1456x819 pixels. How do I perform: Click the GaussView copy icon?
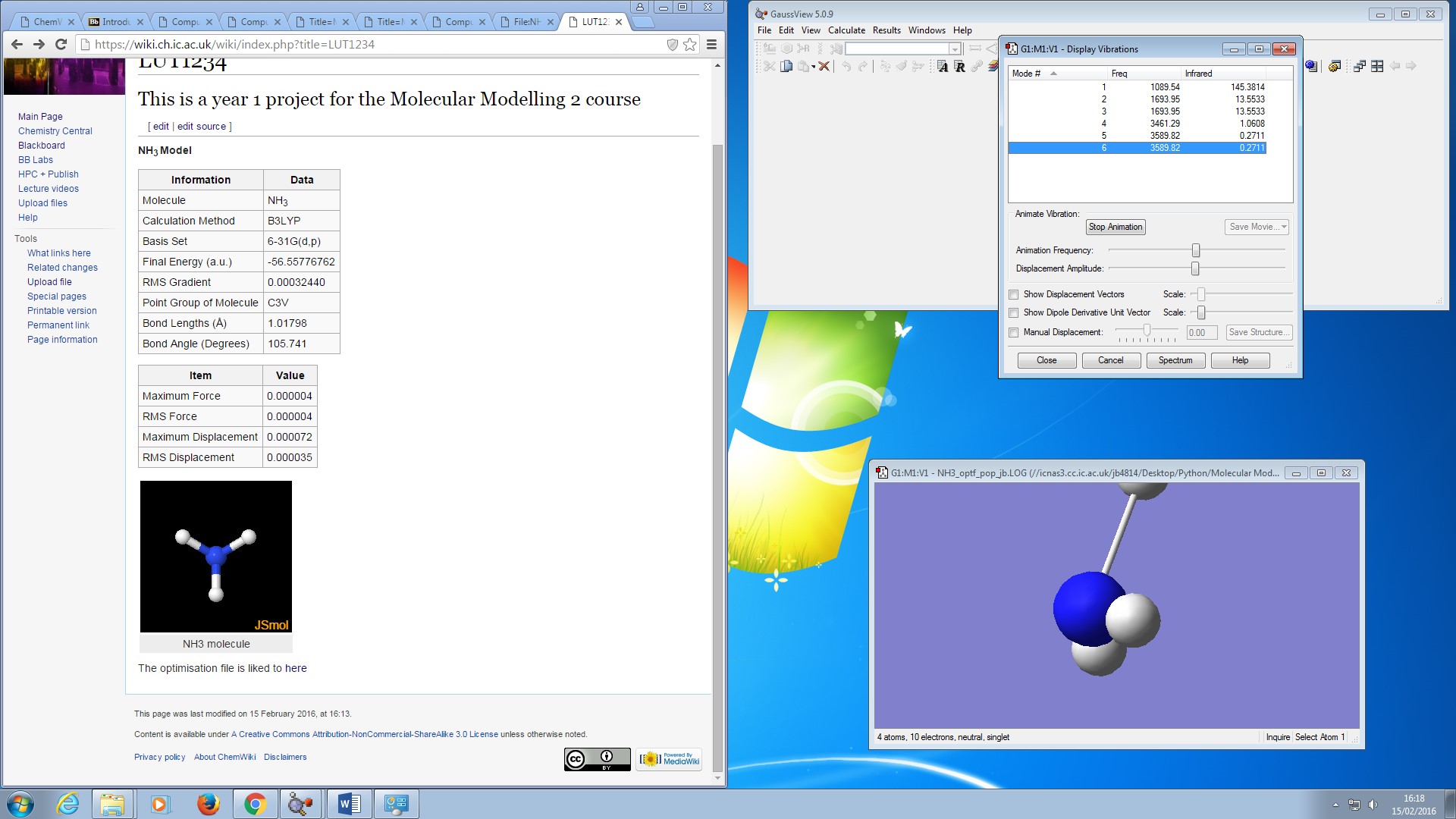tap(786, 67)
